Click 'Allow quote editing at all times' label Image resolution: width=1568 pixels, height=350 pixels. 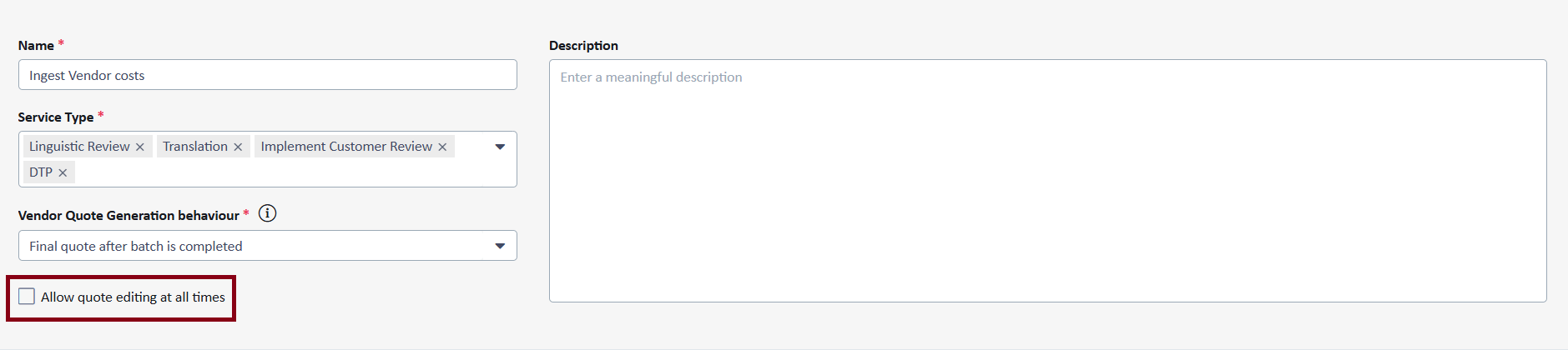133,297
